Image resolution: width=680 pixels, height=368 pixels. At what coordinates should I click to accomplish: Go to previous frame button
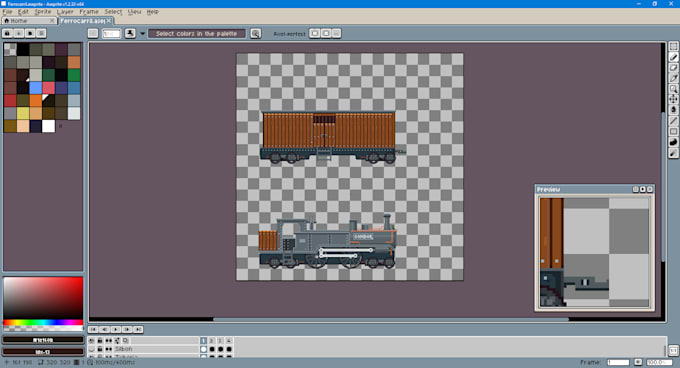[105, 330]
